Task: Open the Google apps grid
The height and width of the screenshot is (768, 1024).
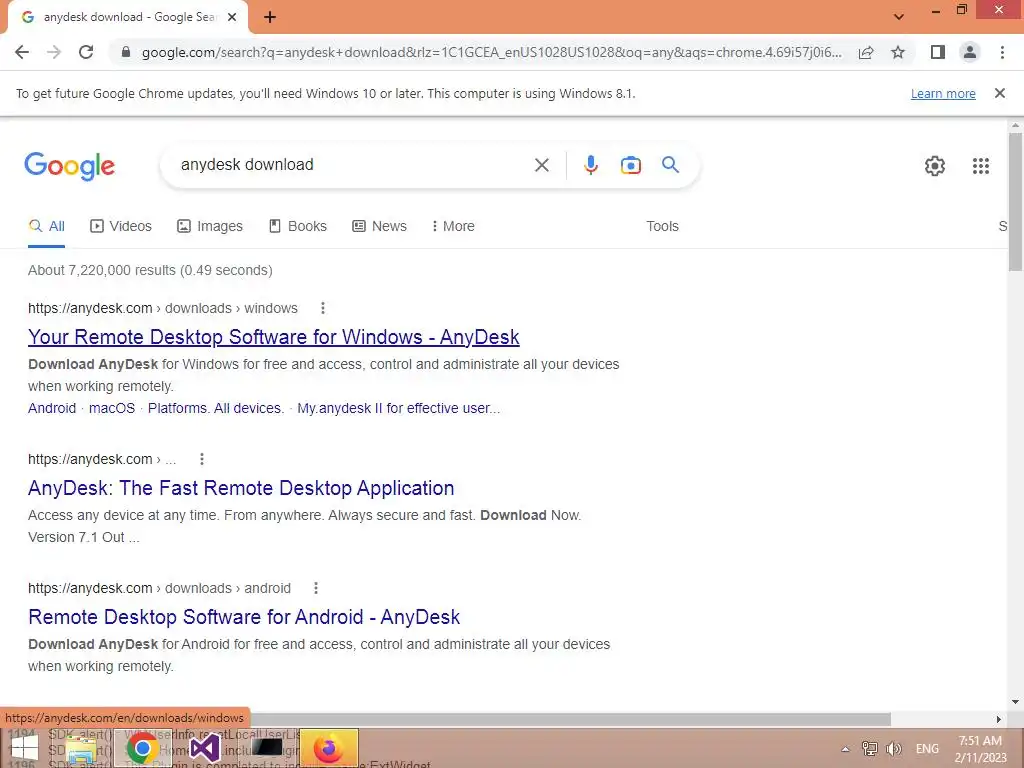Action: [x=981, y=166]
